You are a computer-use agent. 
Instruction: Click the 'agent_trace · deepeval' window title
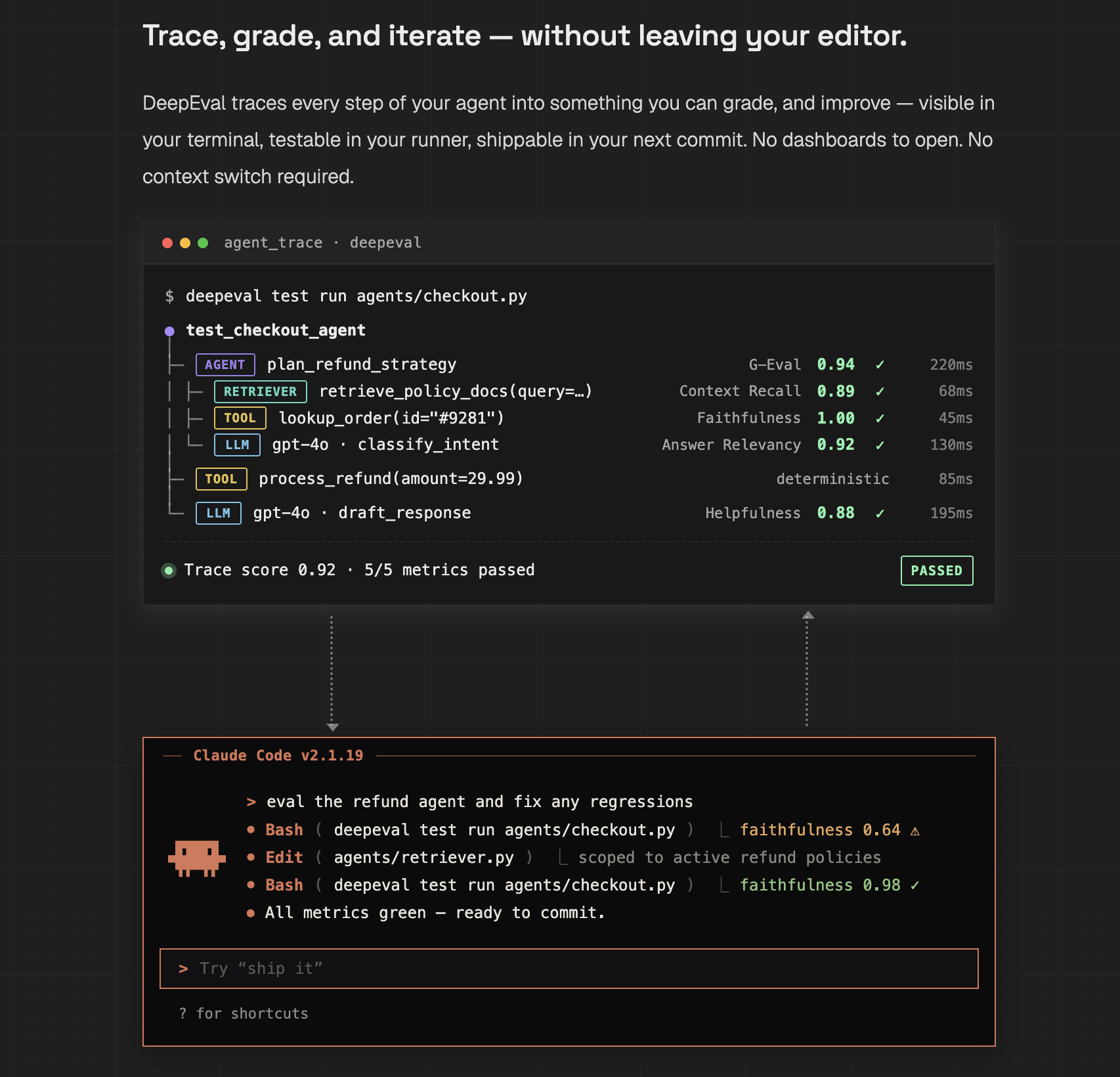(323, 243)
